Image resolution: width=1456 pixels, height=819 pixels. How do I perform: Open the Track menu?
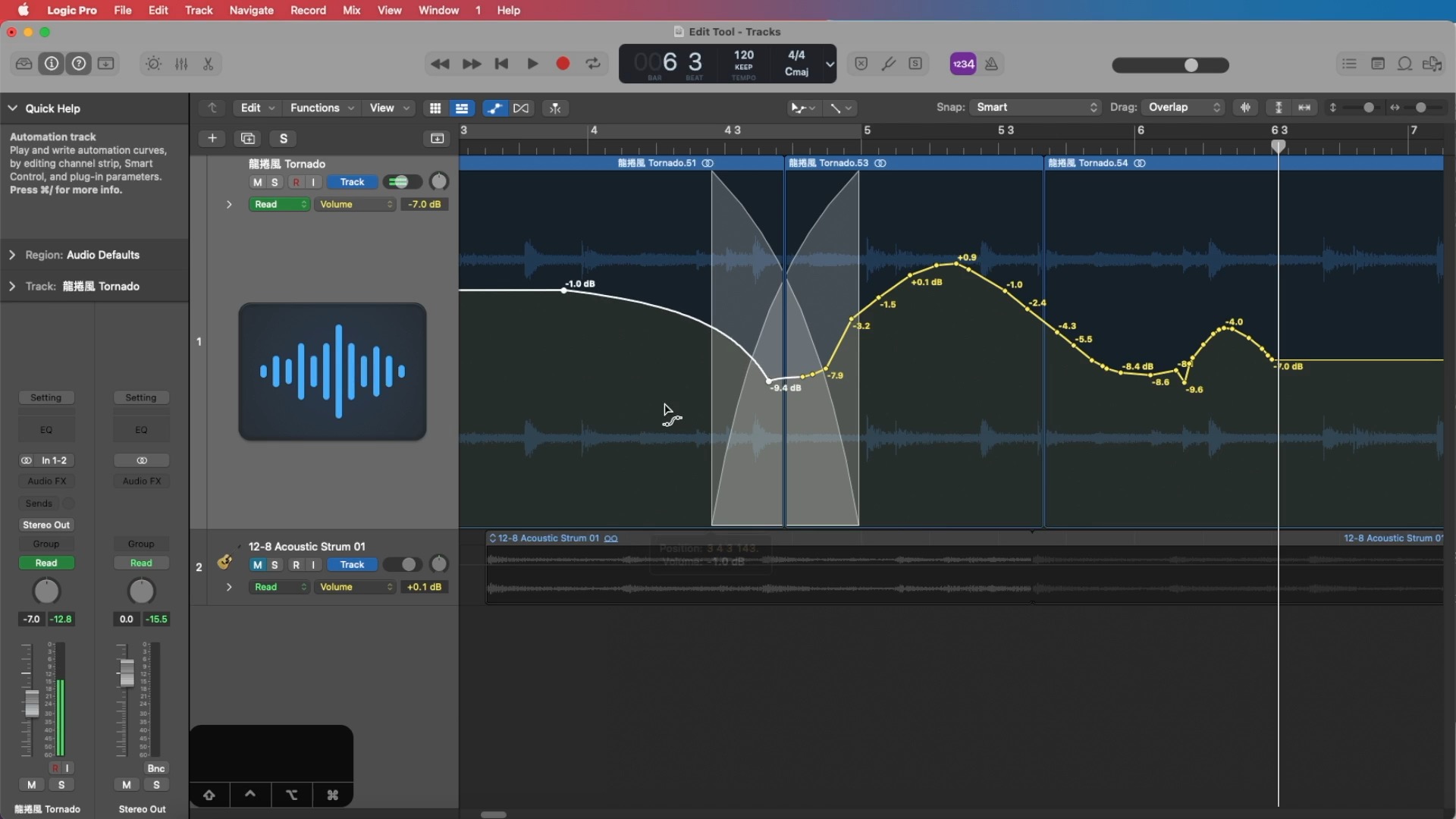pyautogui.click(x=199, y=10)
